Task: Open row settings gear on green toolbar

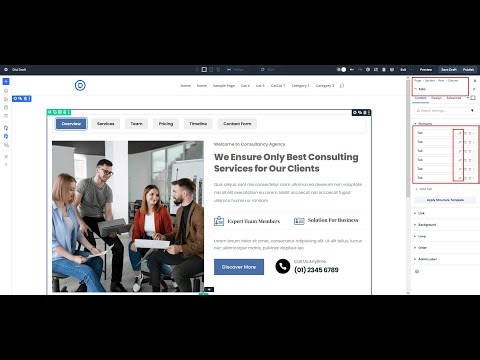Action: coord(50,112)
